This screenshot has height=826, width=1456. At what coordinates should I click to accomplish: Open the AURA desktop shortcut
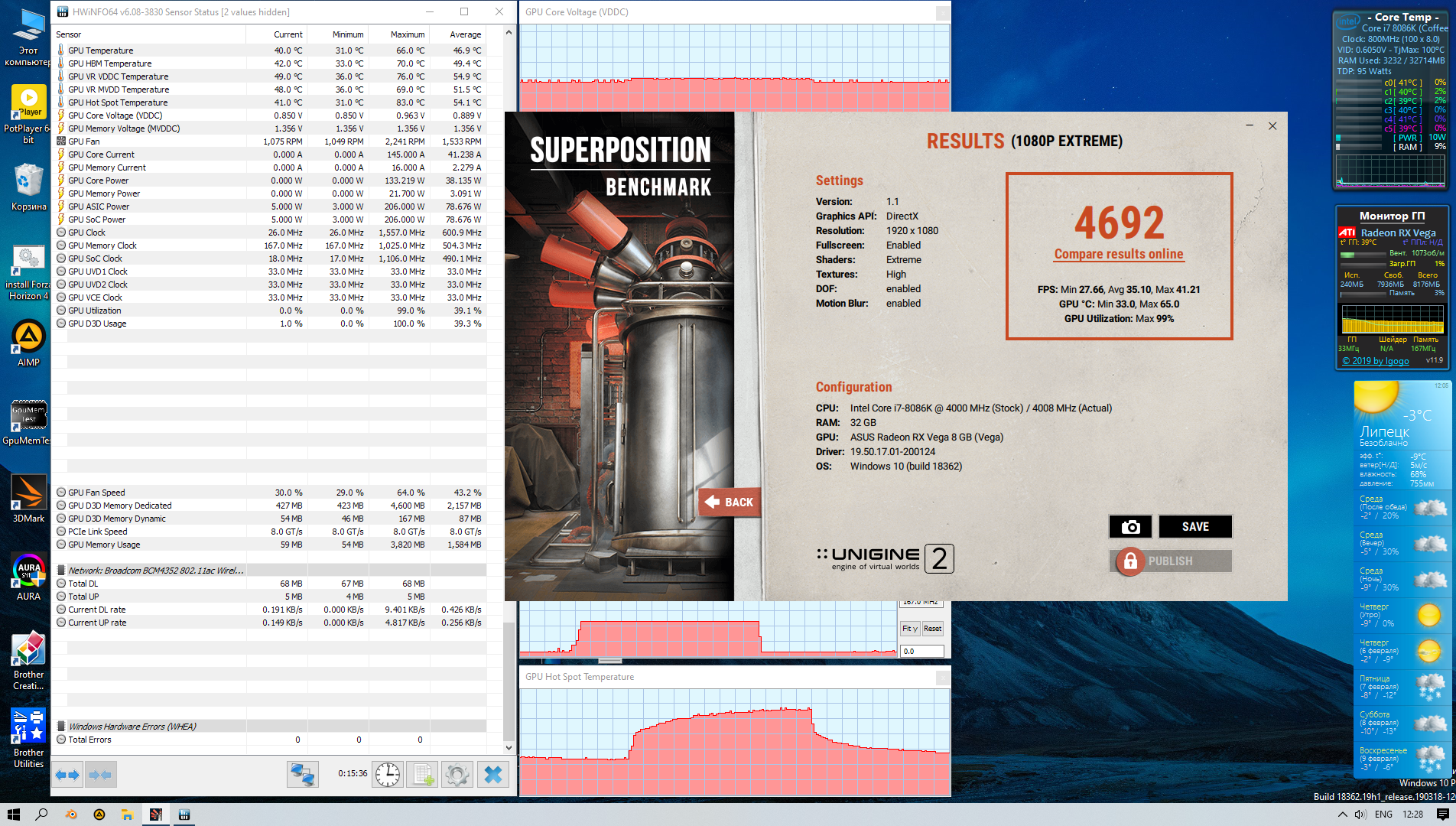click(28, 577)
